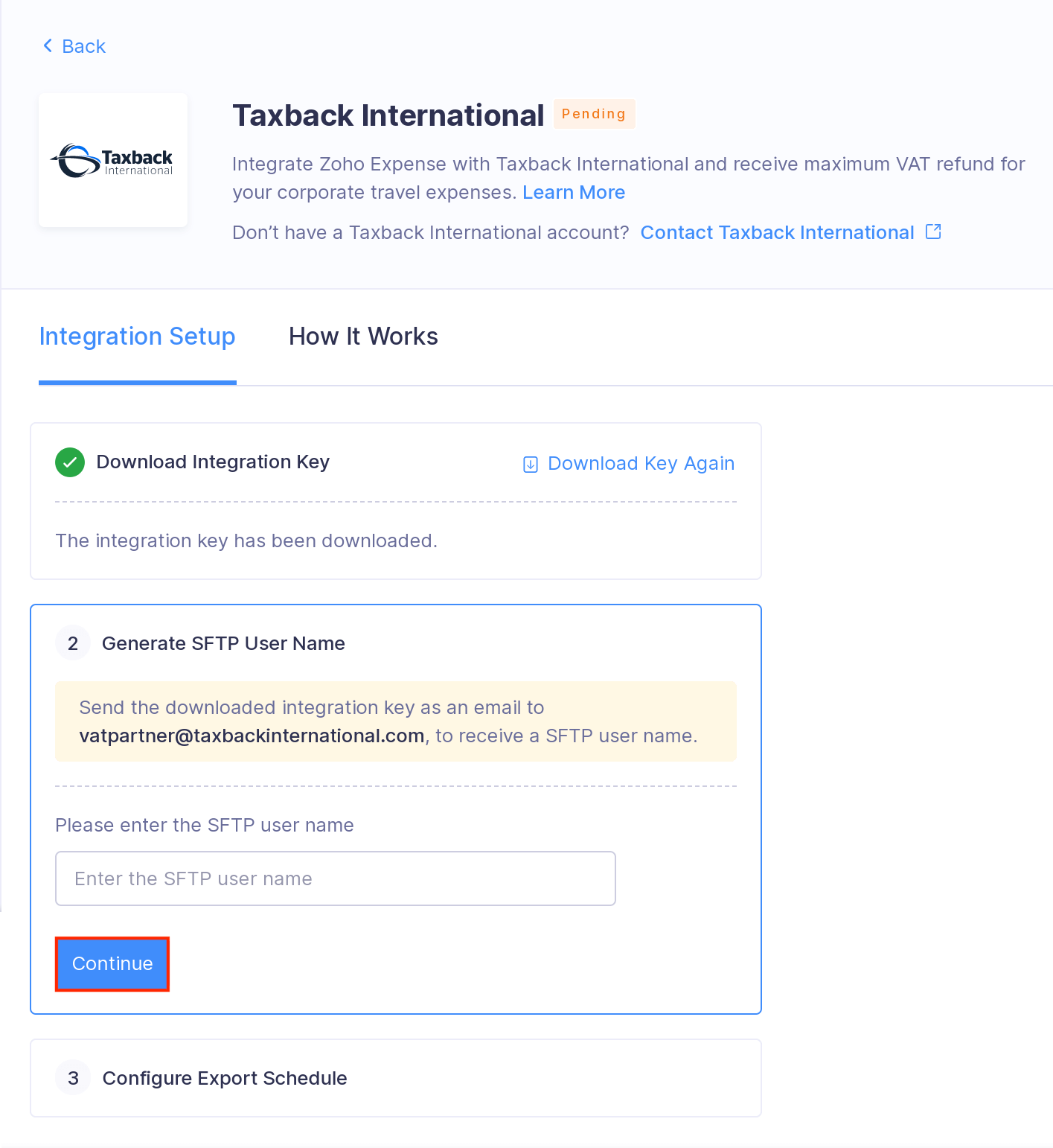This screenshot has height=1148, width=1053.
Task: Expand the Configure Export Schedule step
Action: 225,1078
